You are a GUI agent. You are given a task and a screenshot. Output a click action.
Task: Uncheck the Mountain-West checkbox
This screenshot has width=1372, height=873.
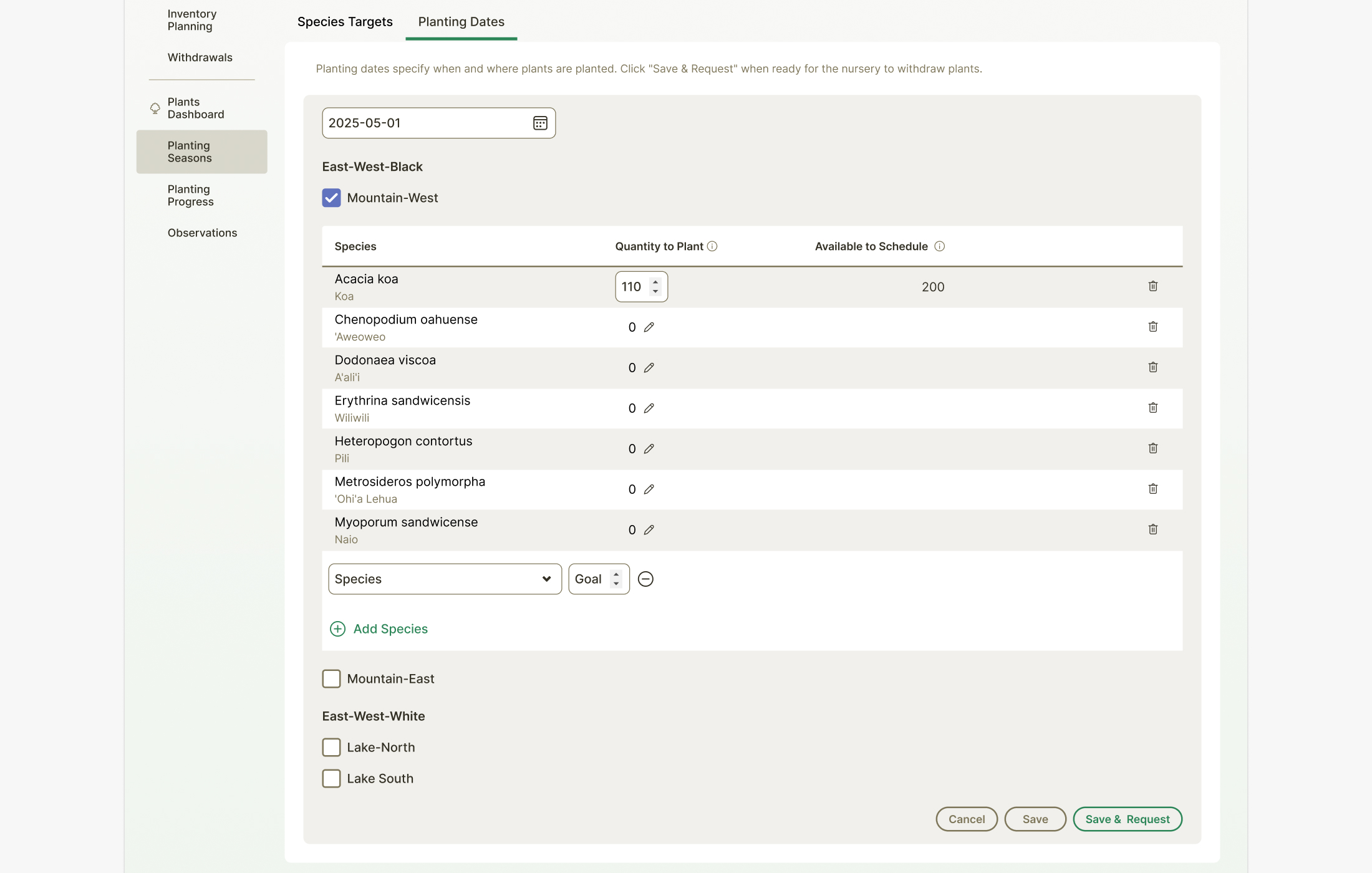(x=331, y=198)
